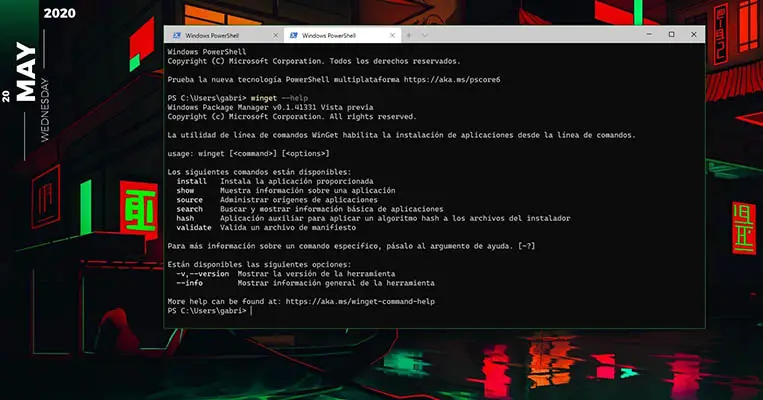
Task: Click PowerShell icon on the active tab
Action: point(293,36)
